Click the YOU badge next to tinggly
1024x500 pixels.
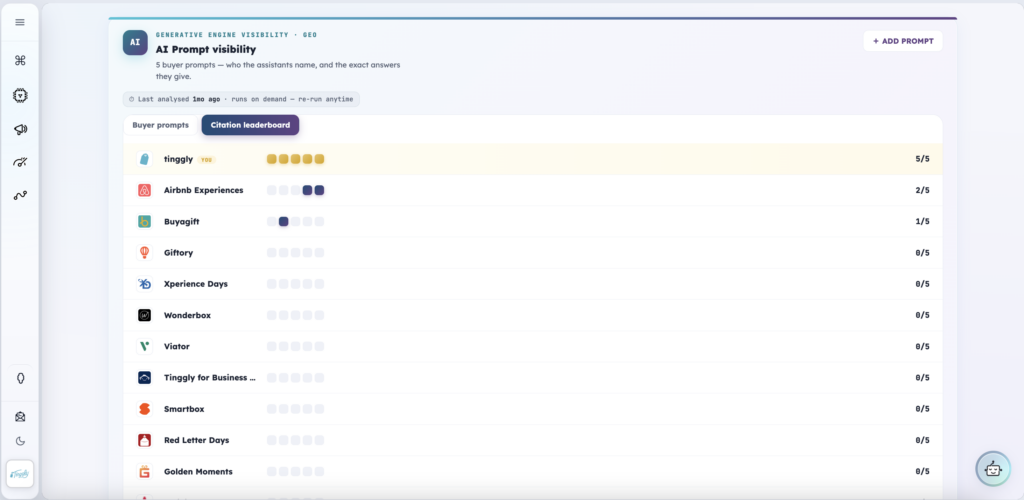click(206, 159)
